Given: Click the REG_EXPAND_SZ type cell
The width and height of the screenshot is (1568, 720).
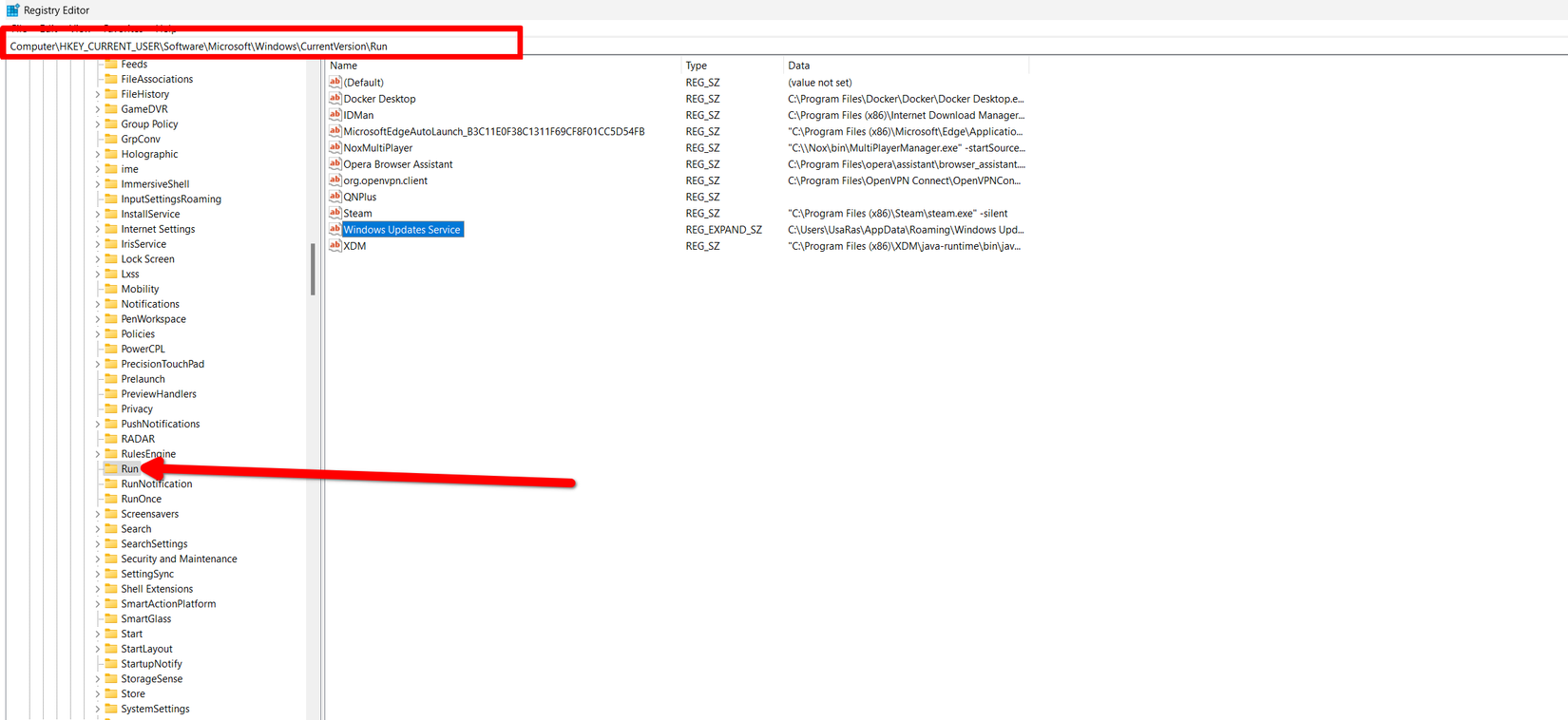Looking at the screenshot, I should pos(723,230).
